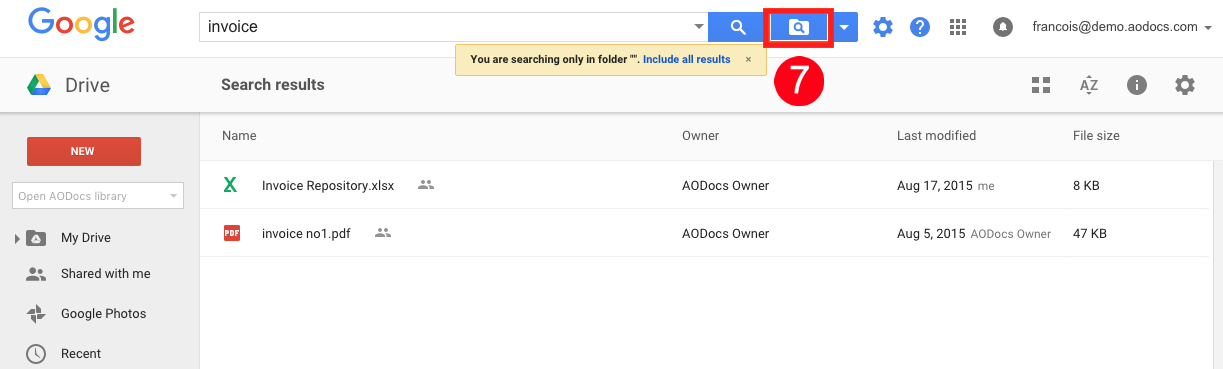Viewport: 1223px width, 369px height.
Task: Dismiss the folder search notification
Action: click(748, 60)
